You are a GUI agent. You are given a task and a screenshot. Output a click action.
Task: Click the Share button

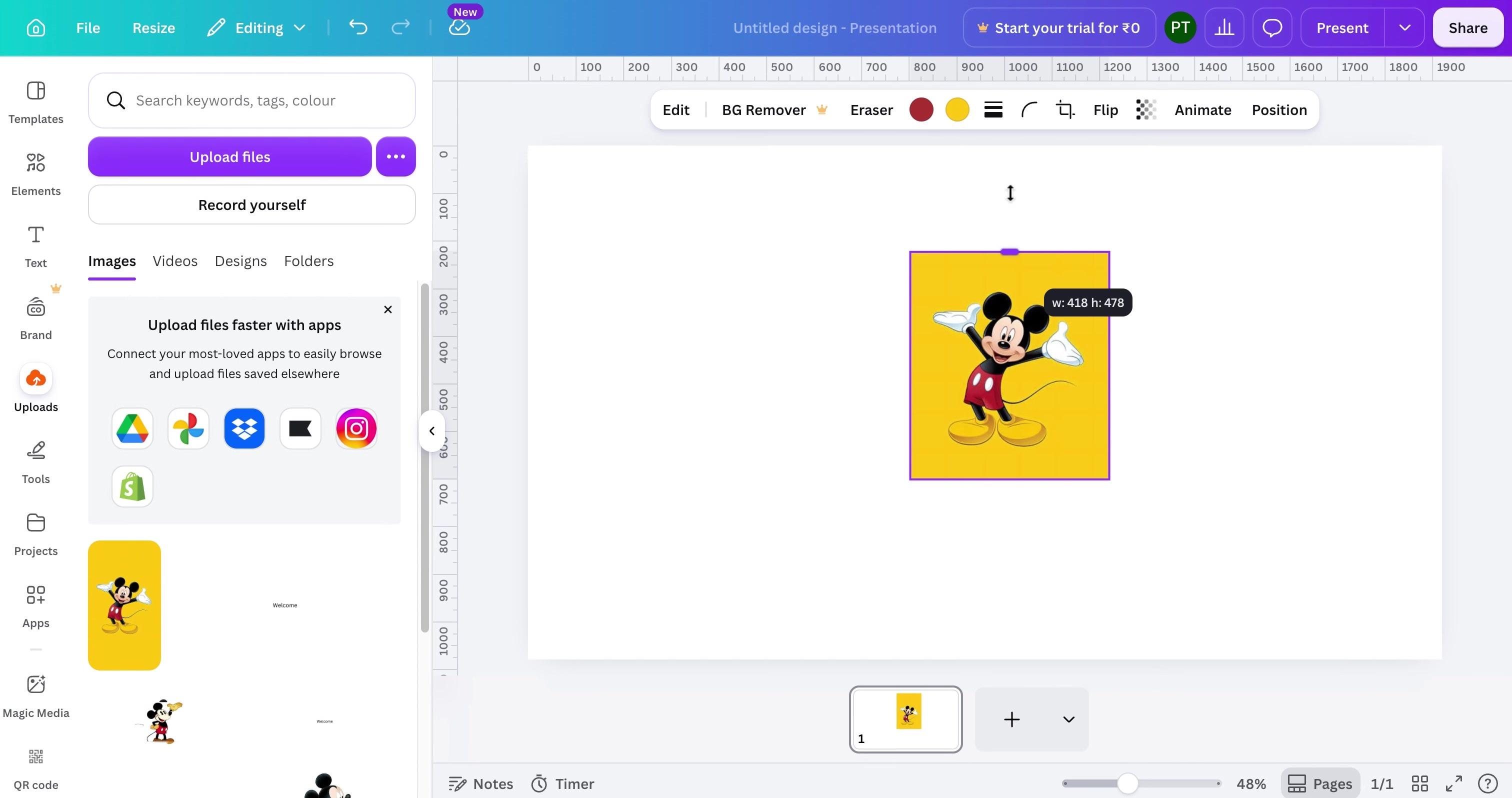coord(1467,27)
